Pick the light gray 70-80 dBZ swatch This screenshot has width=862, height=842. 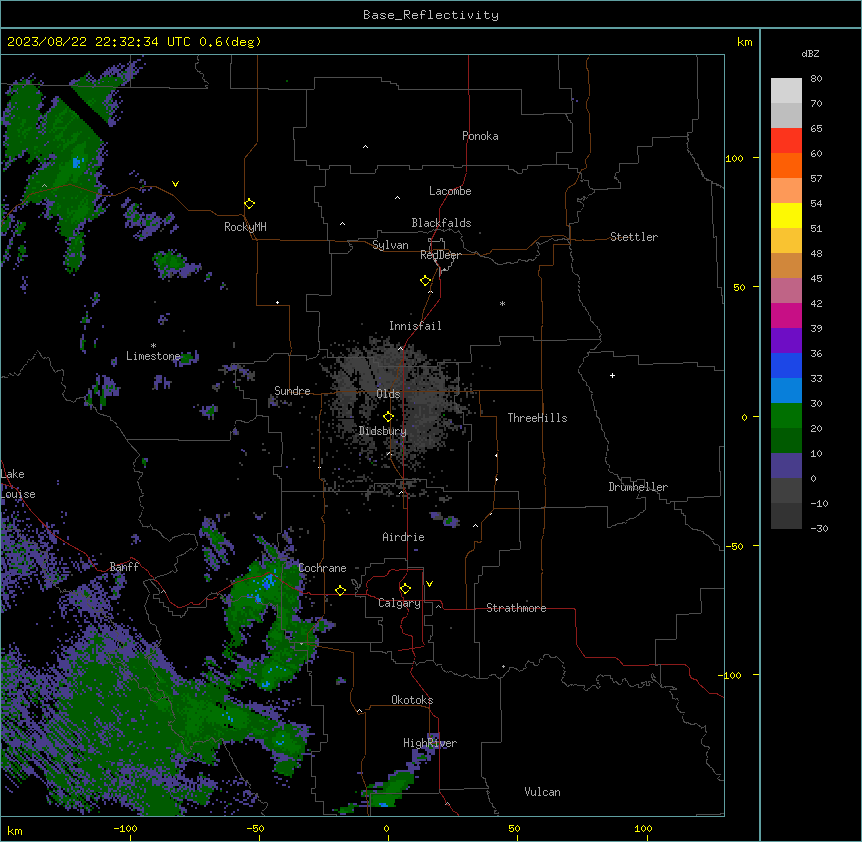786,91
